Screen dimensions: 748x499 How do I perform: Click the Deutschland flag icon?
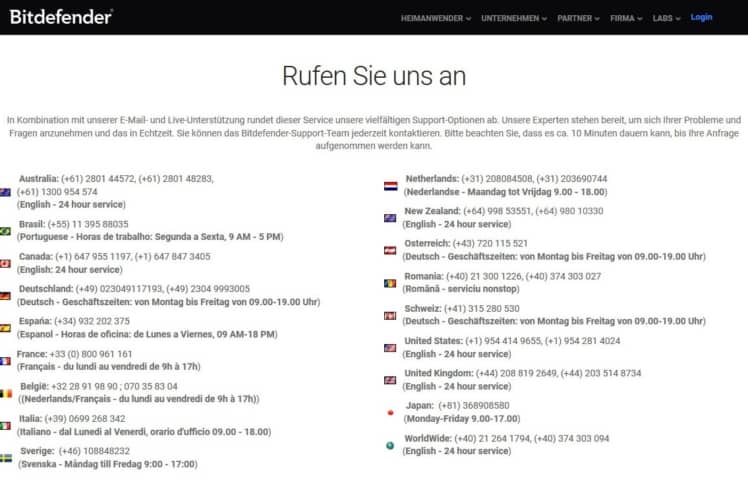(5, 296)
